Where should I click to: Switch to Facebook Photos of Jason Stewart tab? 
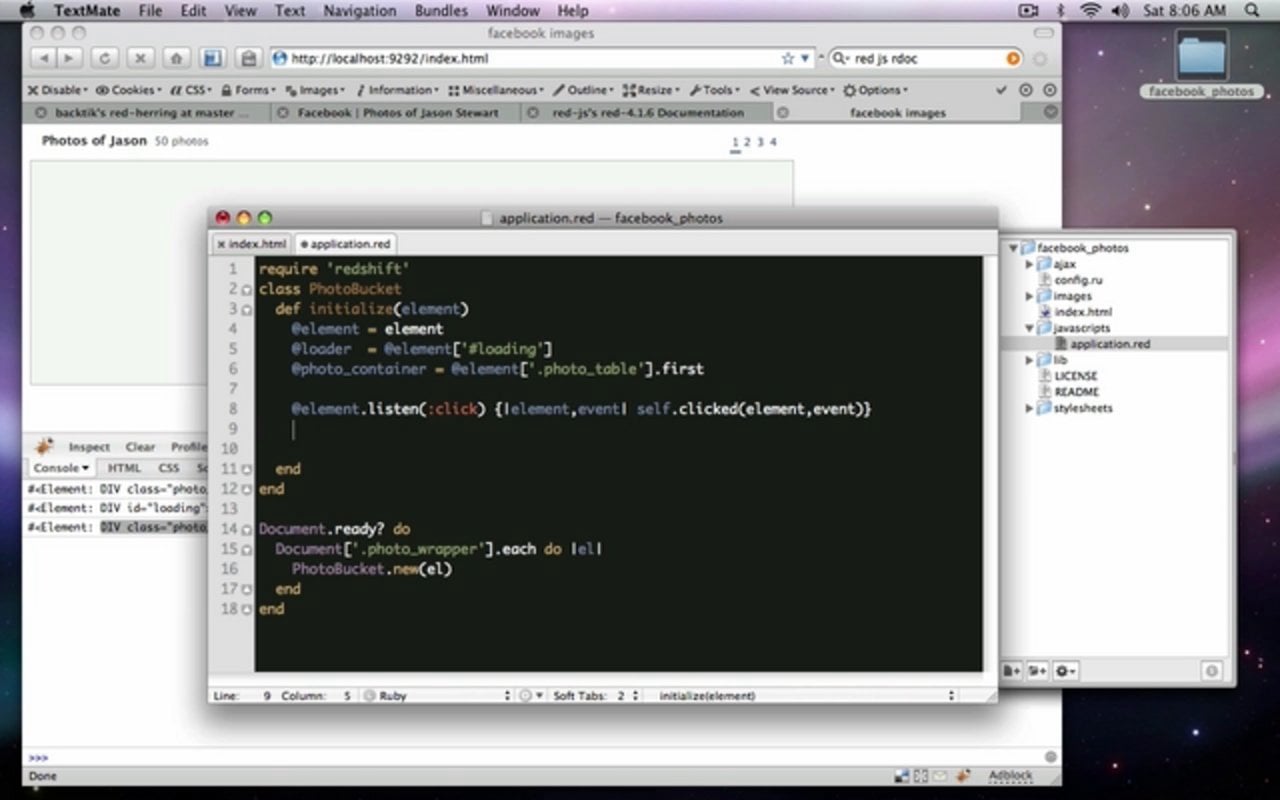coord(397,113)
